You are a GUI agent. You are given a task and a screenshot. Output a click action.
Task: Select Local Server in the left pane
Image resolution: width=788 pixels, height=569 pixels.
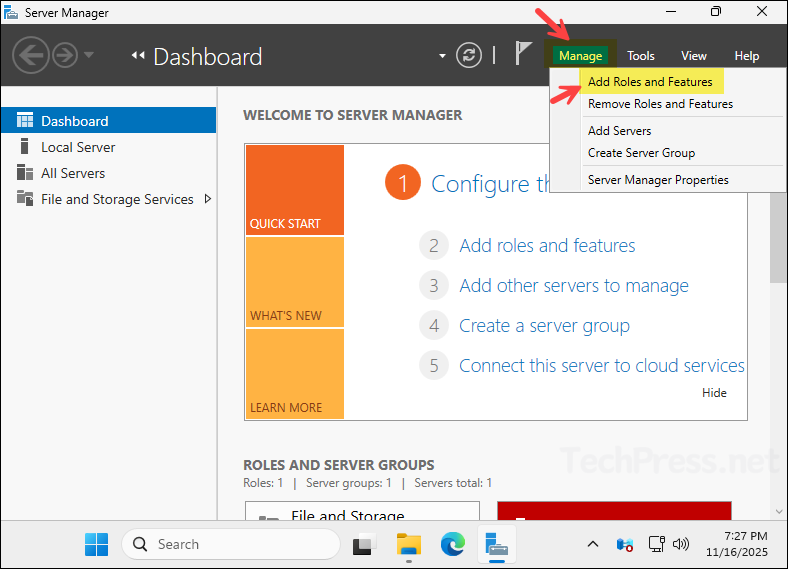pos(109,147)
